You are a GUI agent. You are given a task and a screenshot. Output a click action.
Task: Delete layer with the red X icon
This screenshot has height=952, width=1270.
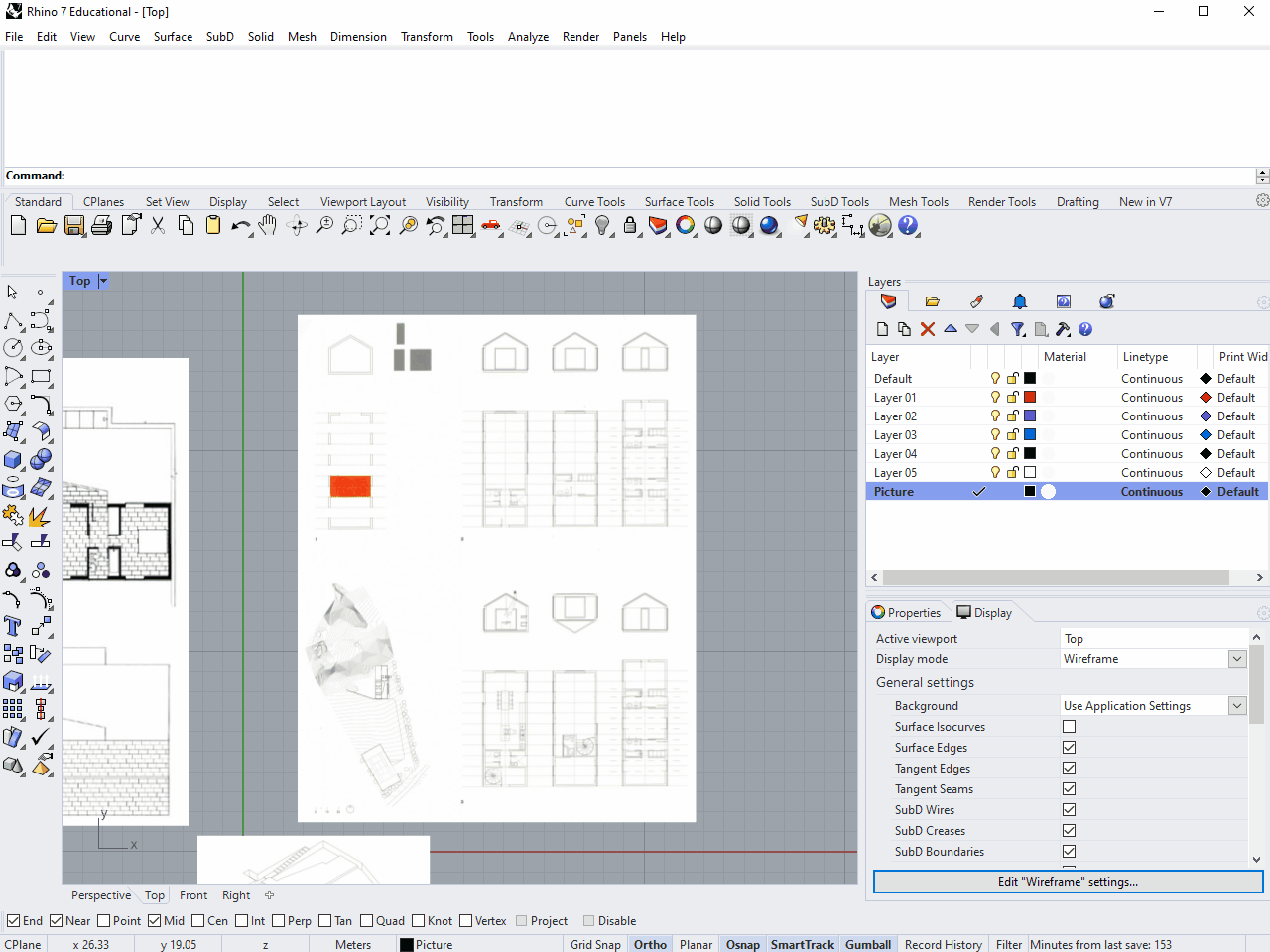coord(928,329)
